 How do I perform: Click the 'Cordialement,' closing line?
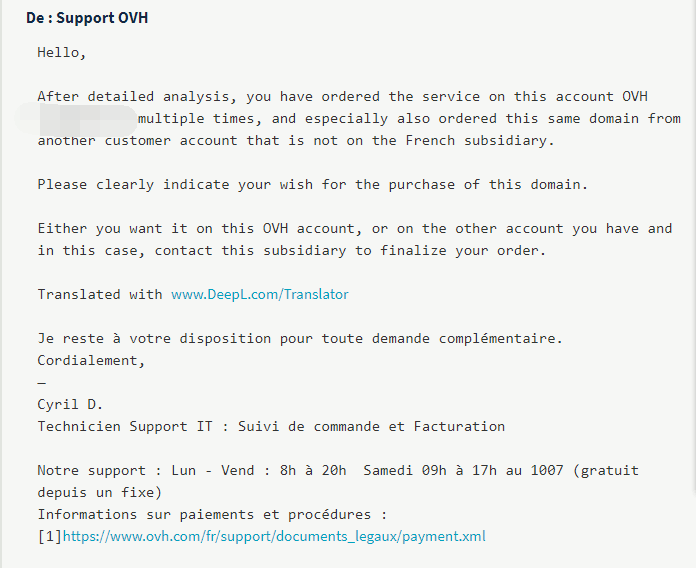(91, 361)
